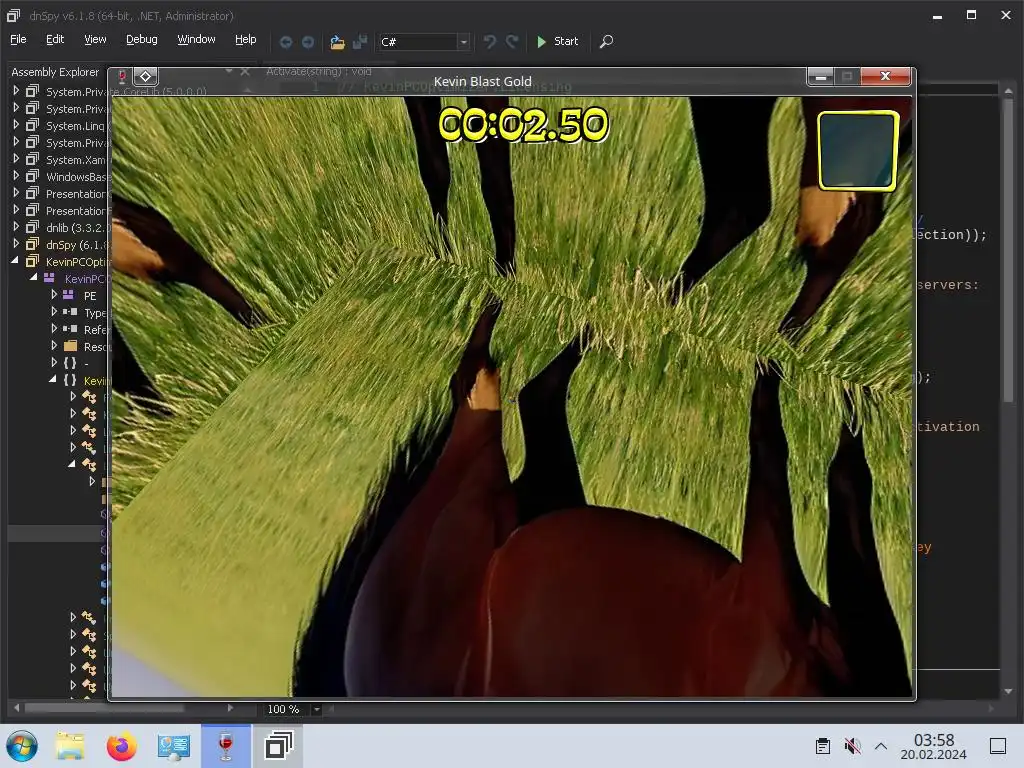Select the WindowsBase assembly icon
The width and height of the screenshot is (1024, 768).
click(x=32, y=176)
